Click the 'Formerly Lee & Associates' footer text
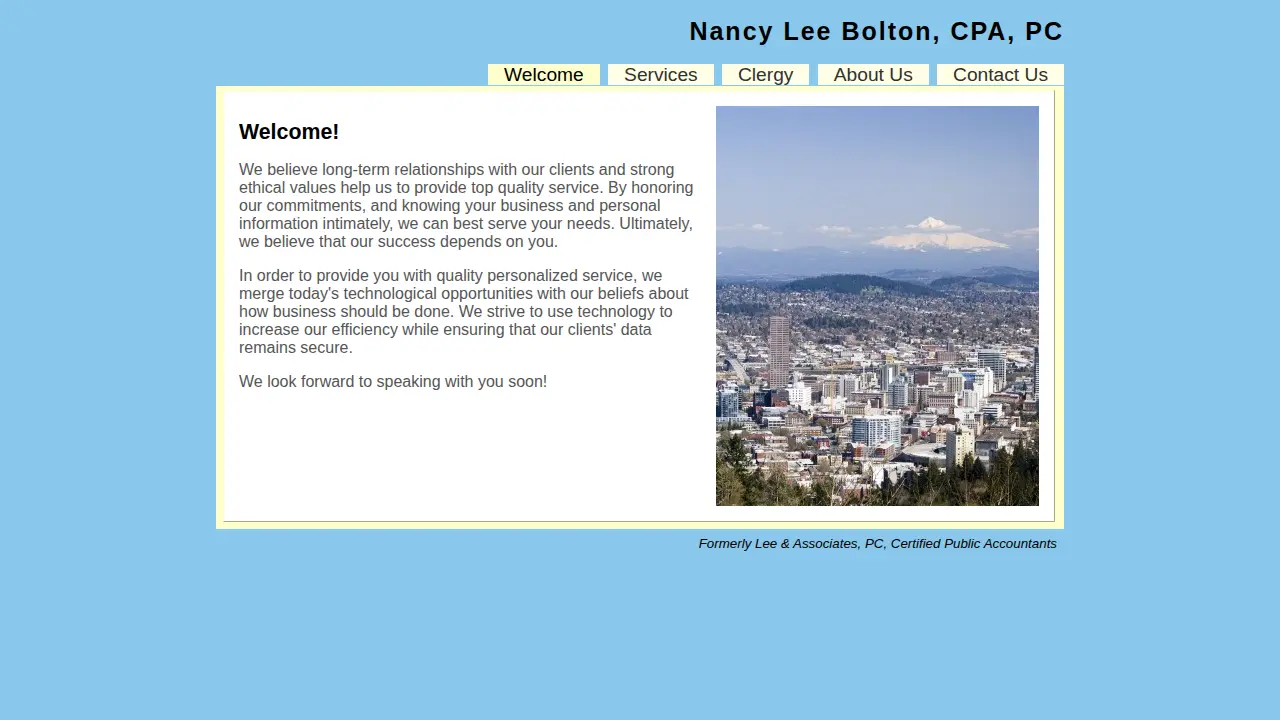Screen dimensions: 1280x720 [x=878, y=544]
